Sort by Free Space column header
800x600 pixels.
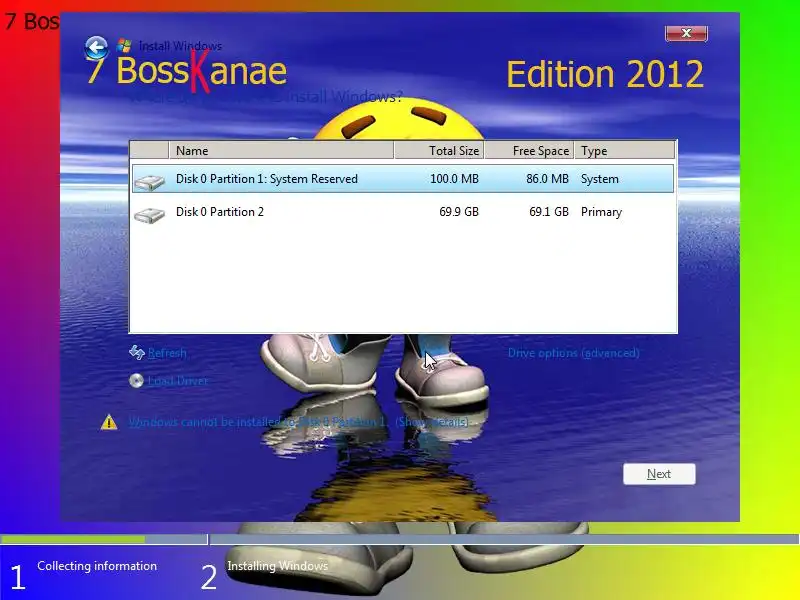pyautogui.click(x=529, y=151)
